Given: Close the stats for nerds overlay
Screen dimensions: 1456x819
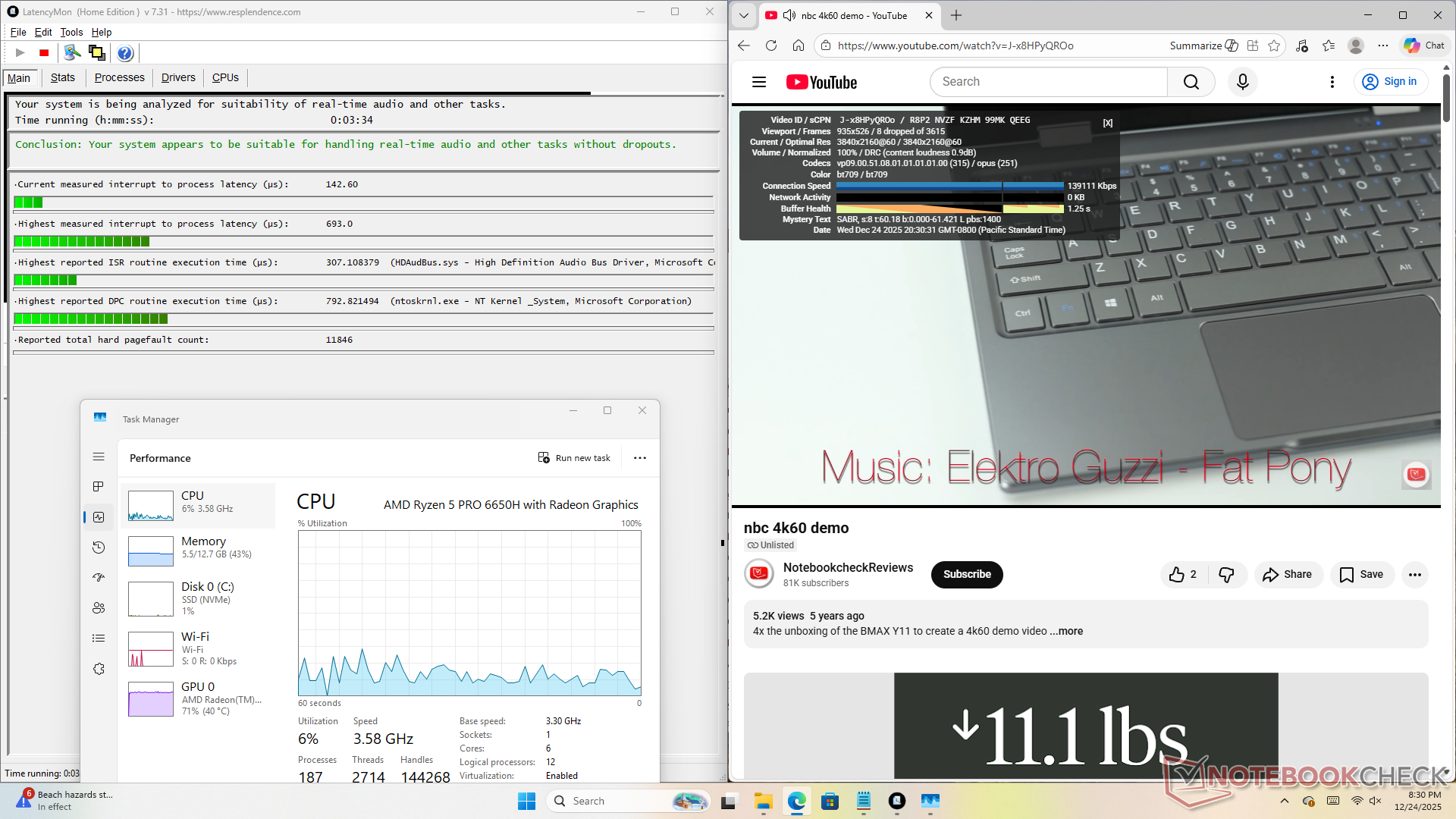Looking at the screenshot, I should [1108, 123].
